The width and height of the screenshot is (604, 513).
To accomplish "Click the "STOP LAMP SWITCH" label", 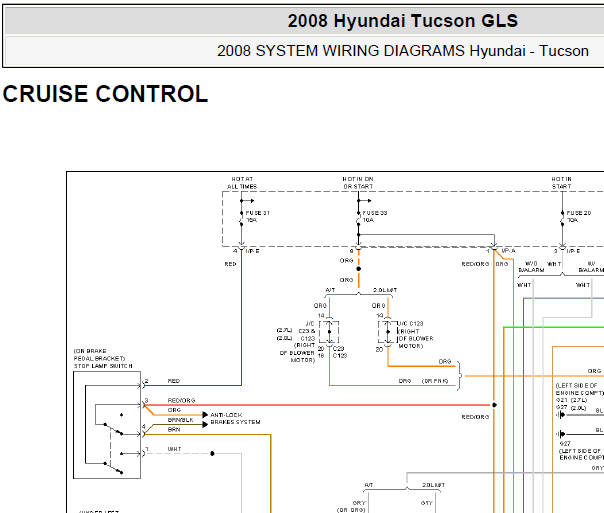I will click(103, 366).
